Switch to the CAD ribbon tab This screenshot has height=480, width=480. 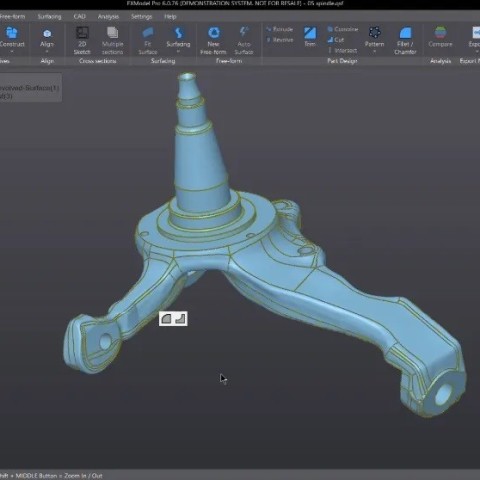pyautogui.click(x=80, y=16)
